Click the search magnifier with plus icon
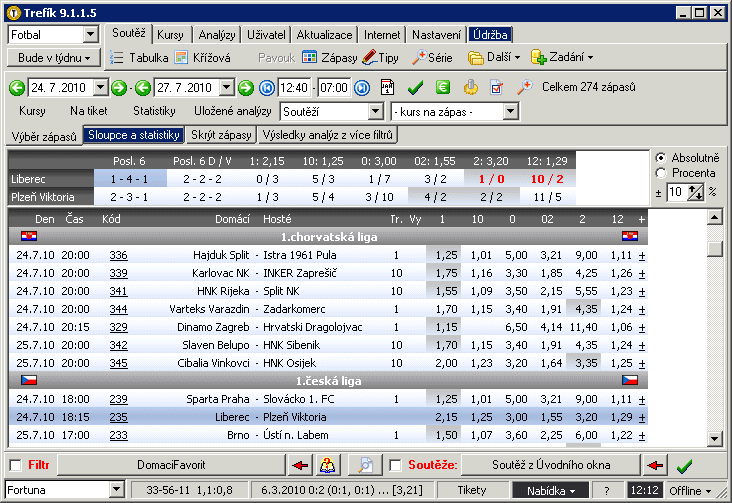This screenshot has width=732, height=503. (x=525, y=87)
